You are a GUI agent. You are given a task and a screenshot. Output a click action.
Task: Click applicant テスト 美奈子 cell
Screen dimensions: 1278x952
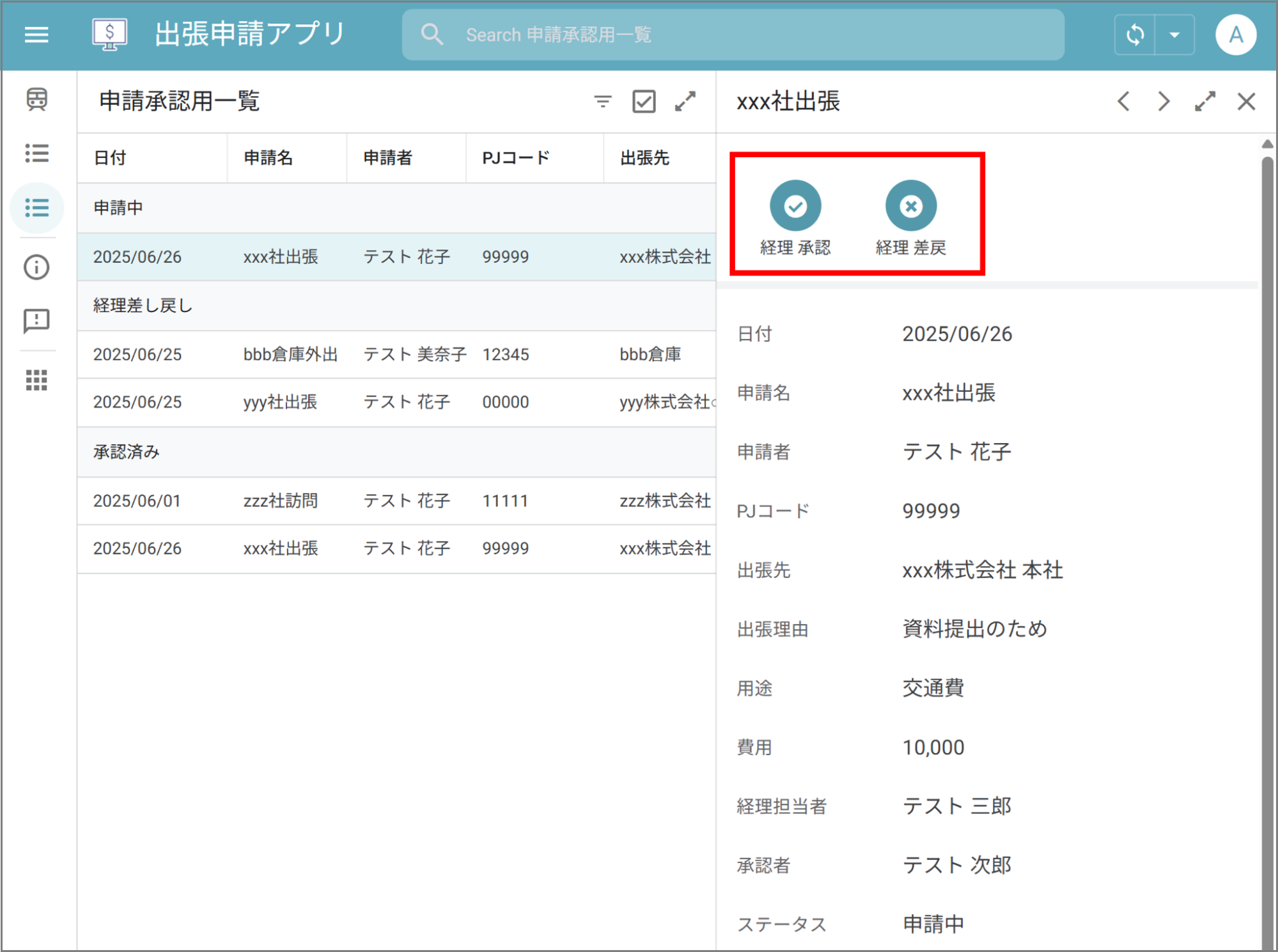pyautogui.click(x=415, y=354)
